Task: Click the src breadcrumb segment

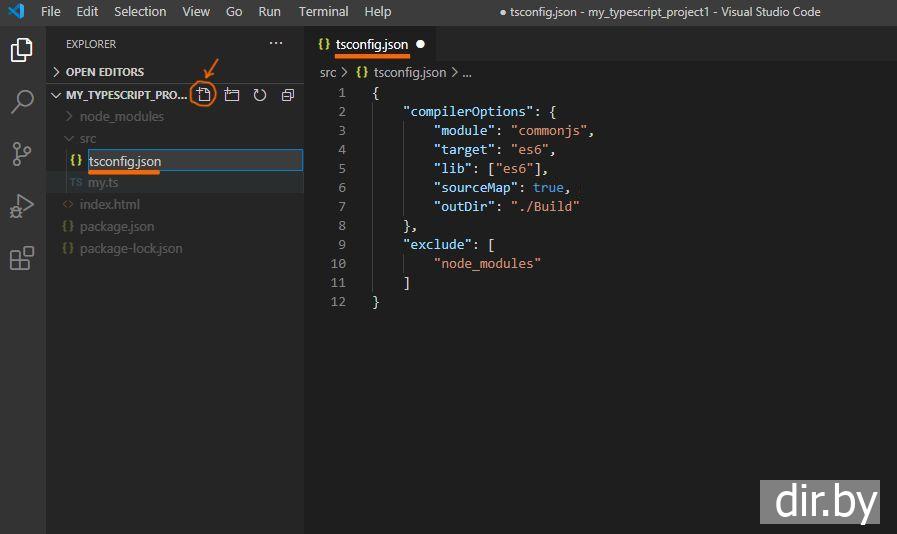Action: coord(328,72)
